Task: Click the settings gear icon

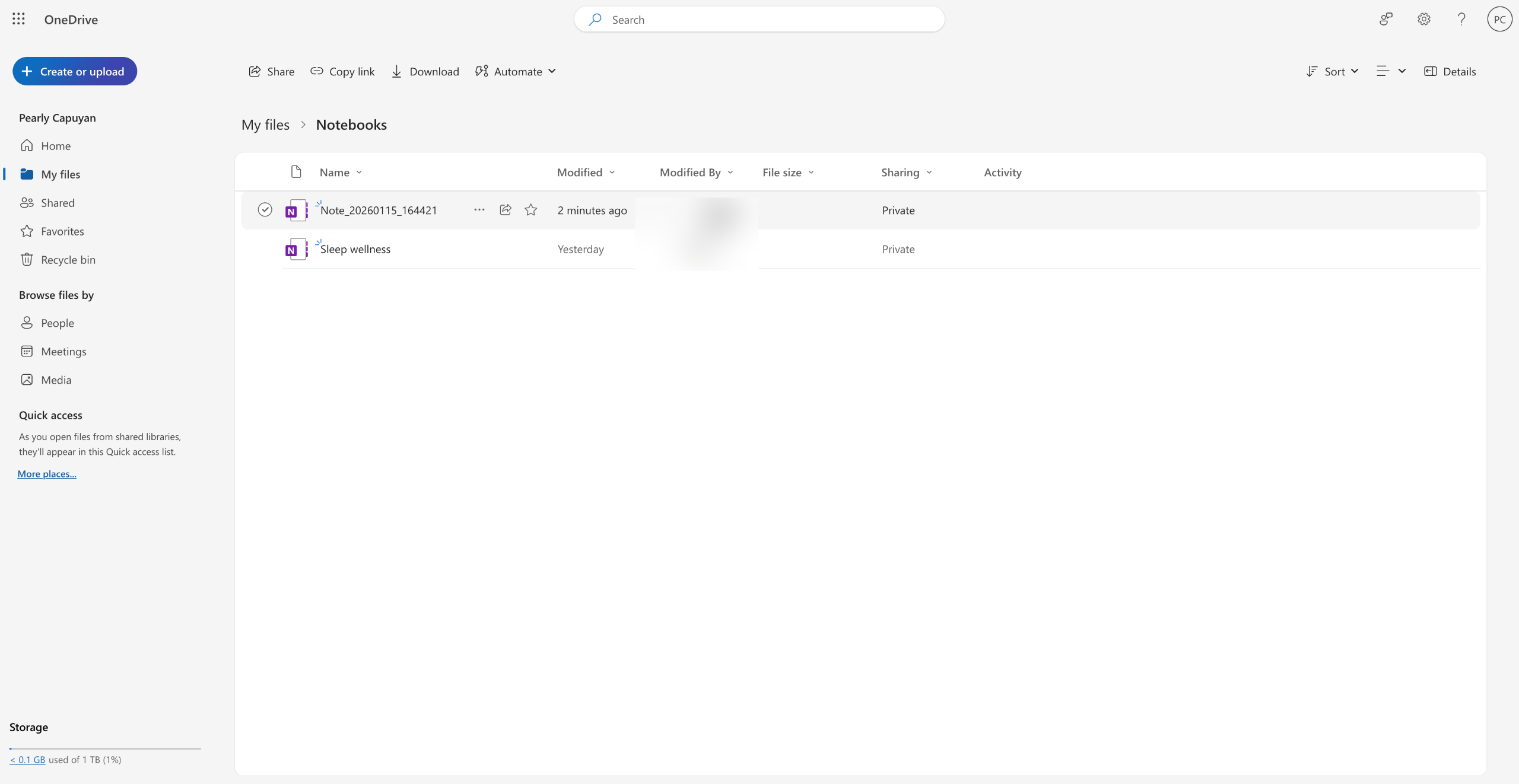Action: pos(1423,19)
